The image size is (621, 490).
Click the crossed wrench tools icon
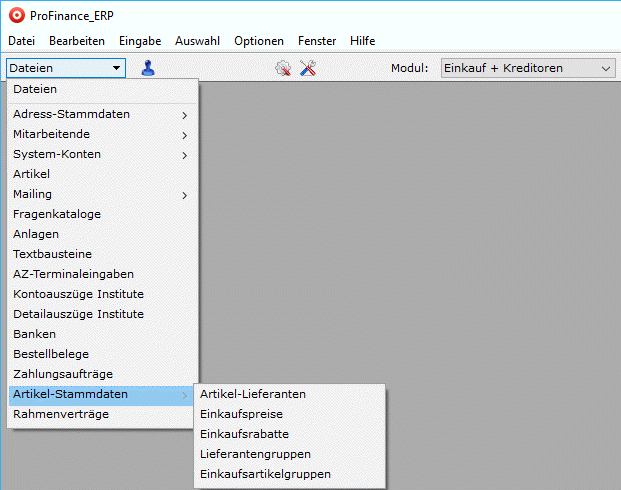point(308,68)
